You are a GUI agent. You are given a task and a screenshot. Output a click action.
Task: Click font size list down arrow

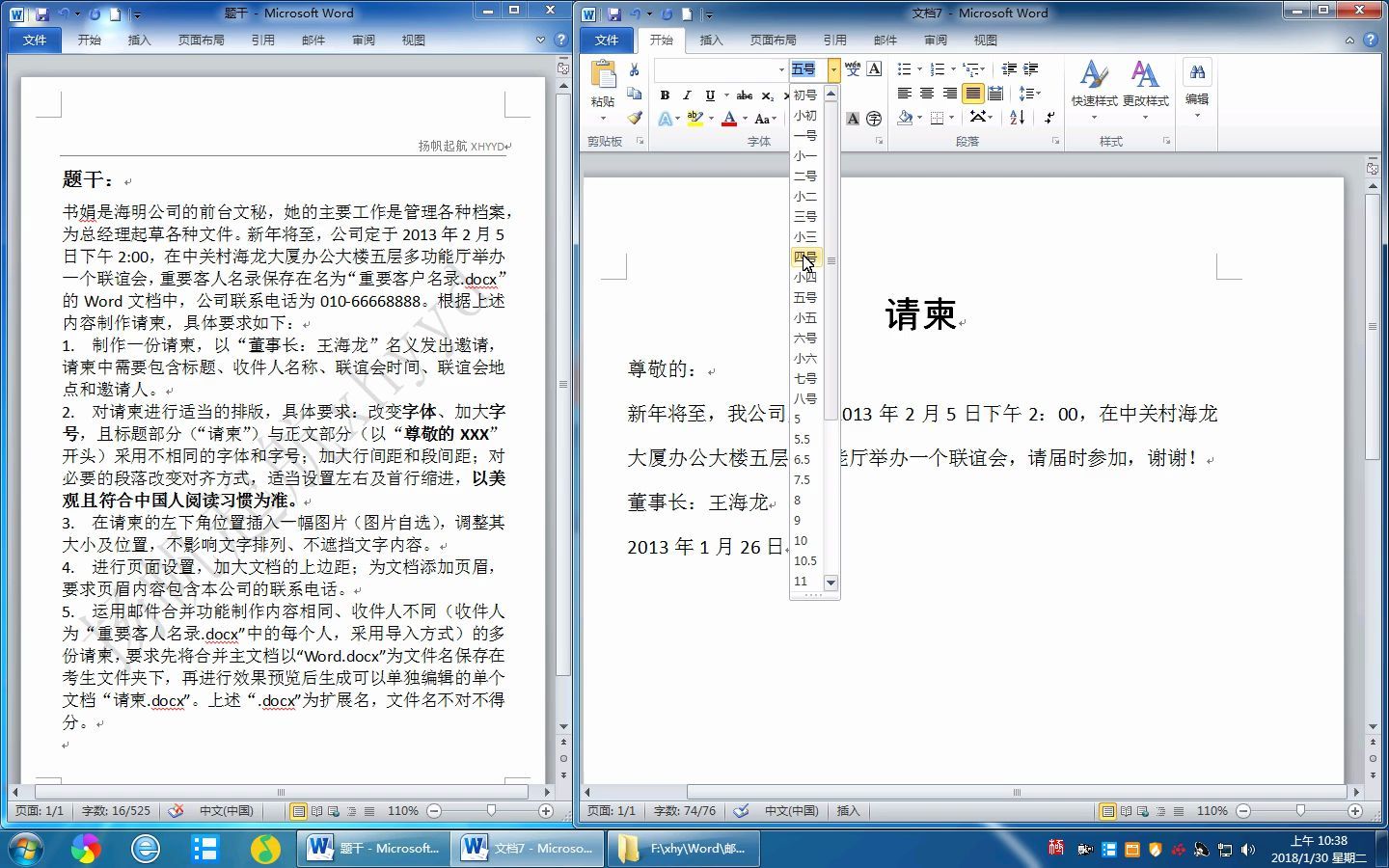click(x=831, y=583)
